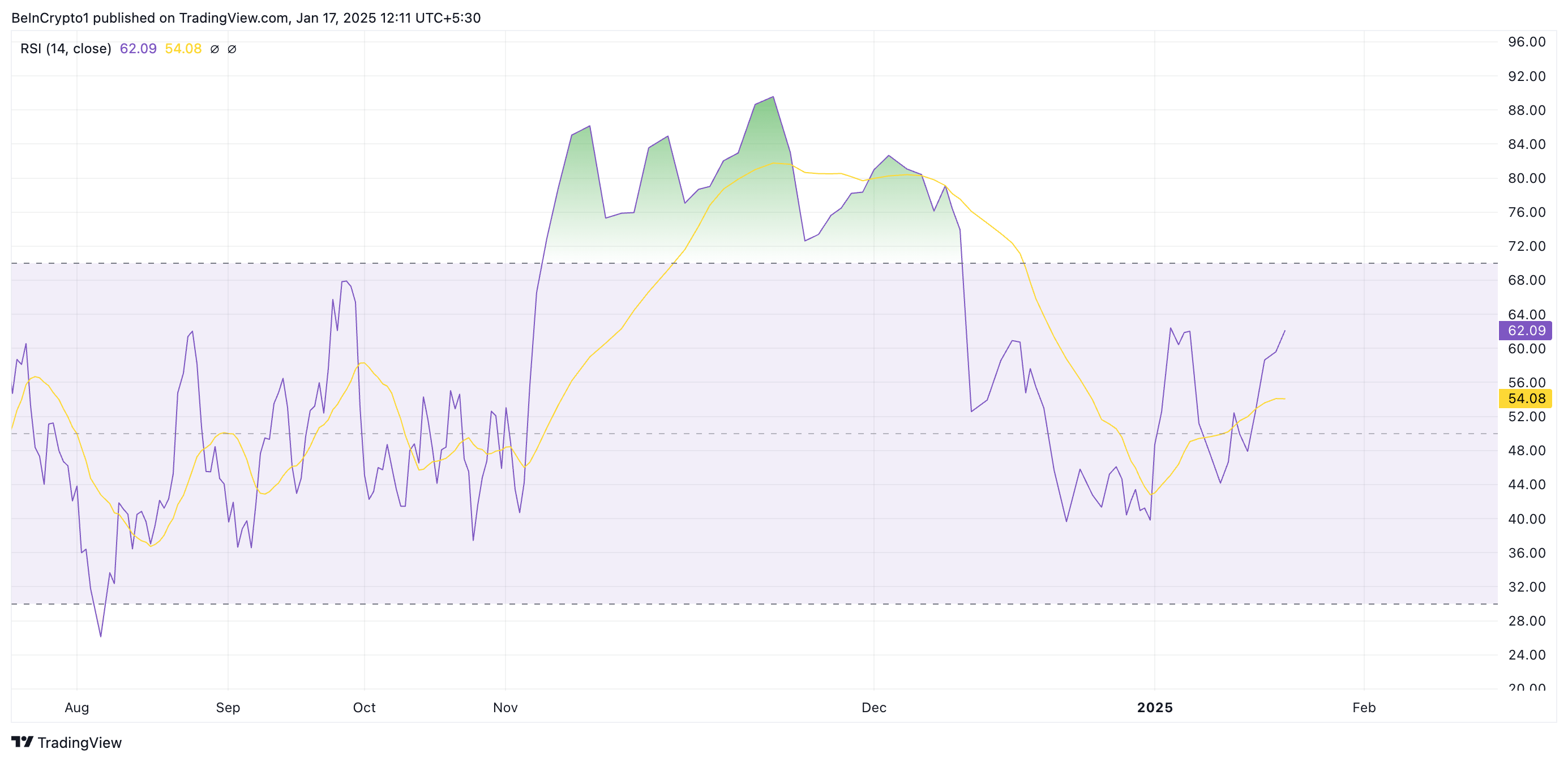
Task: Click the 40.00 value on price scale
Action: pyautogui.click(x=1526, y=519)
